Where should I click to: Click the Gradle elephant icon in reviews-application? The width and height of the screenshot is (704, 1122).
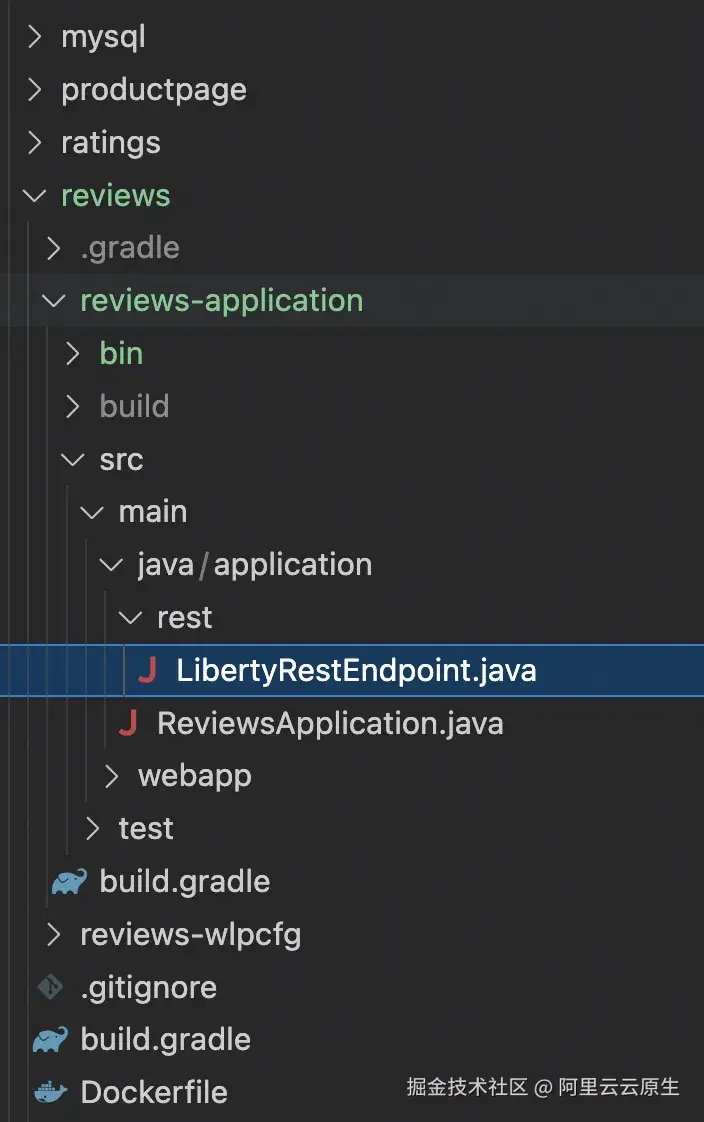(70, 881)
